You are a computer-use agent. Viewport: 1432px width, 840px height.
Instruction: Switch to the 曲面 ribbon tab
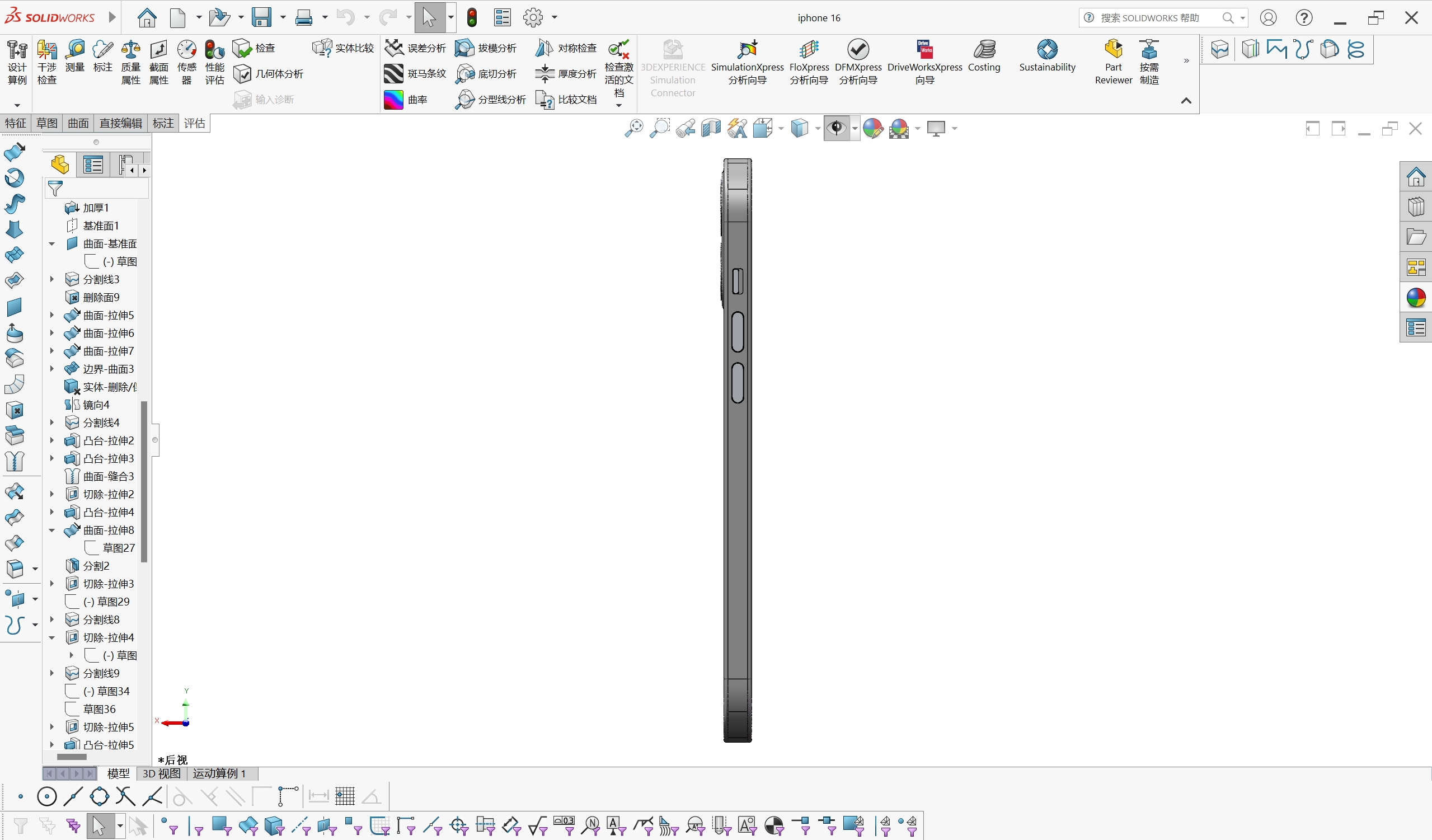coord(78,123)
